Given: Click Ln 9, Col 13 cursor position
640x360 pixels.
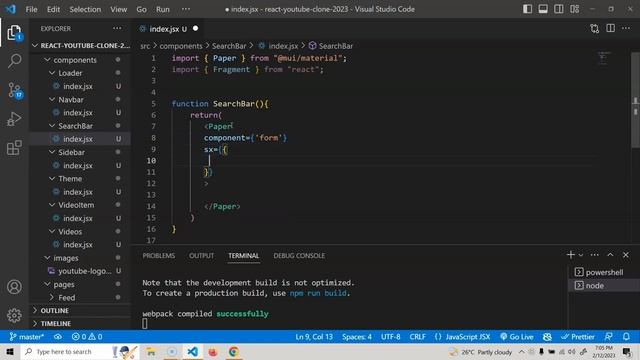Looking at the screenshot, I should click(314, 337).
